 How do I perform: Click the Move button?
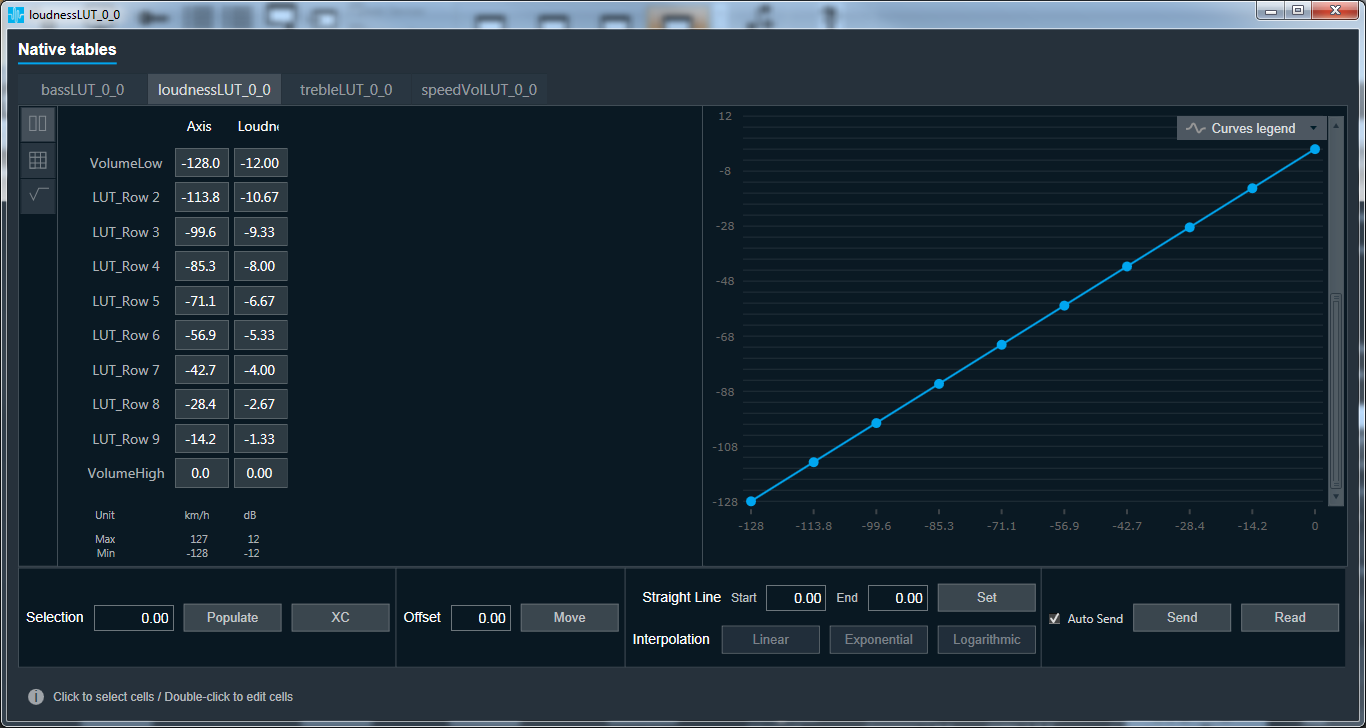pos(570,617)
